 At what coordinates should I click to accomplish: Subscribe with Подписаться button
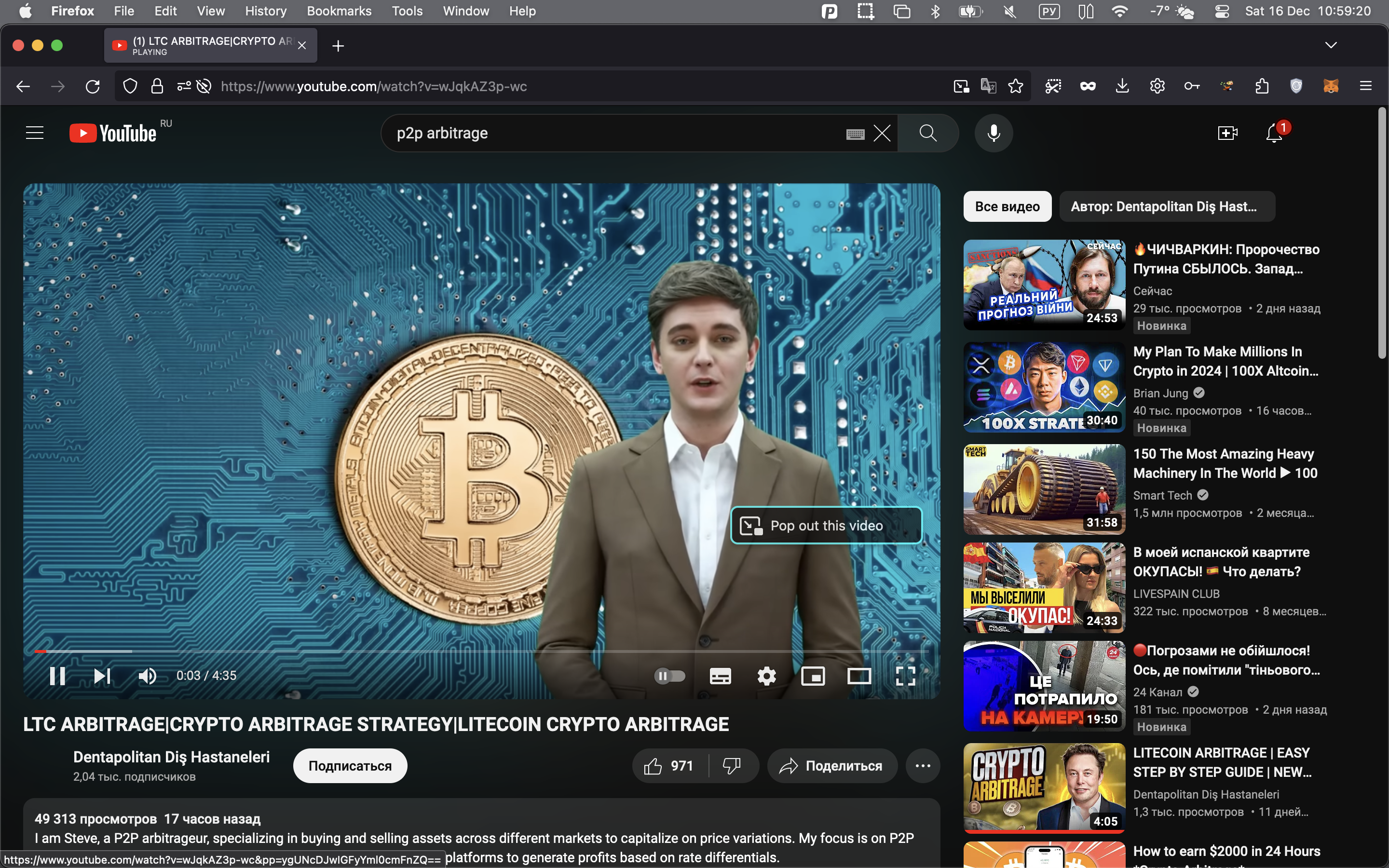point(350,765)
